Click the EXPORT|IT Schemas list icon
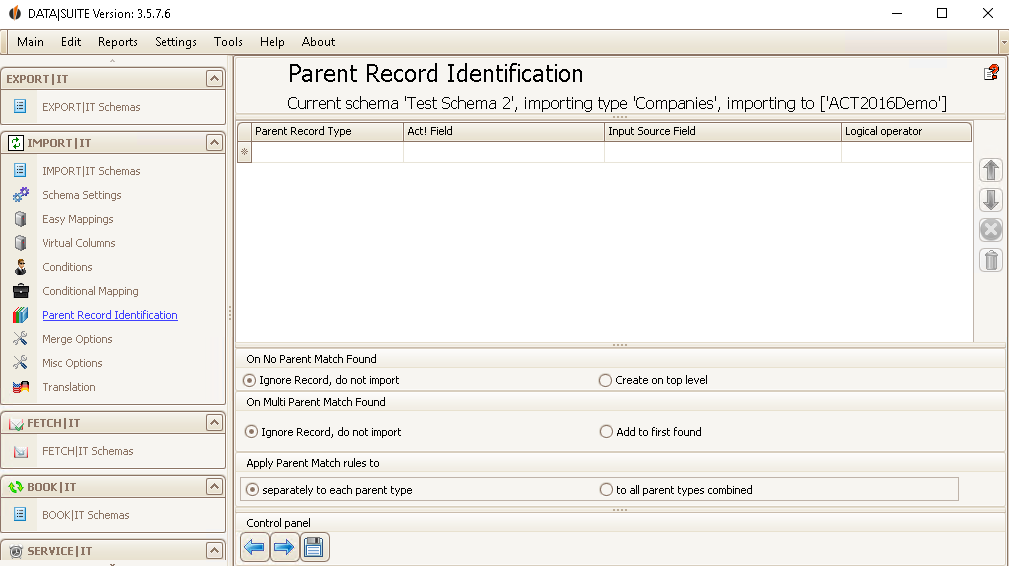This screenshot has height=566, width=1009. click(x=20, y=106)
